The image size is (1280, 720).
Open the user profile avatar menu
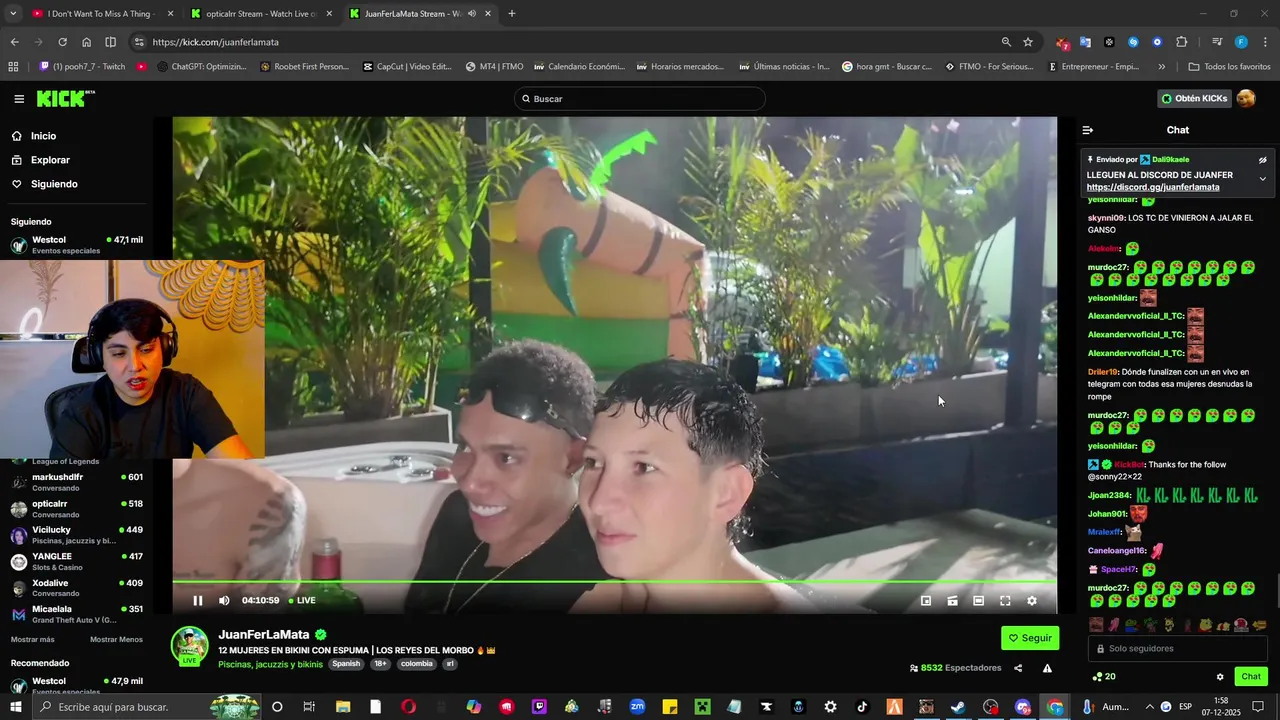[x=1246, y=98]
